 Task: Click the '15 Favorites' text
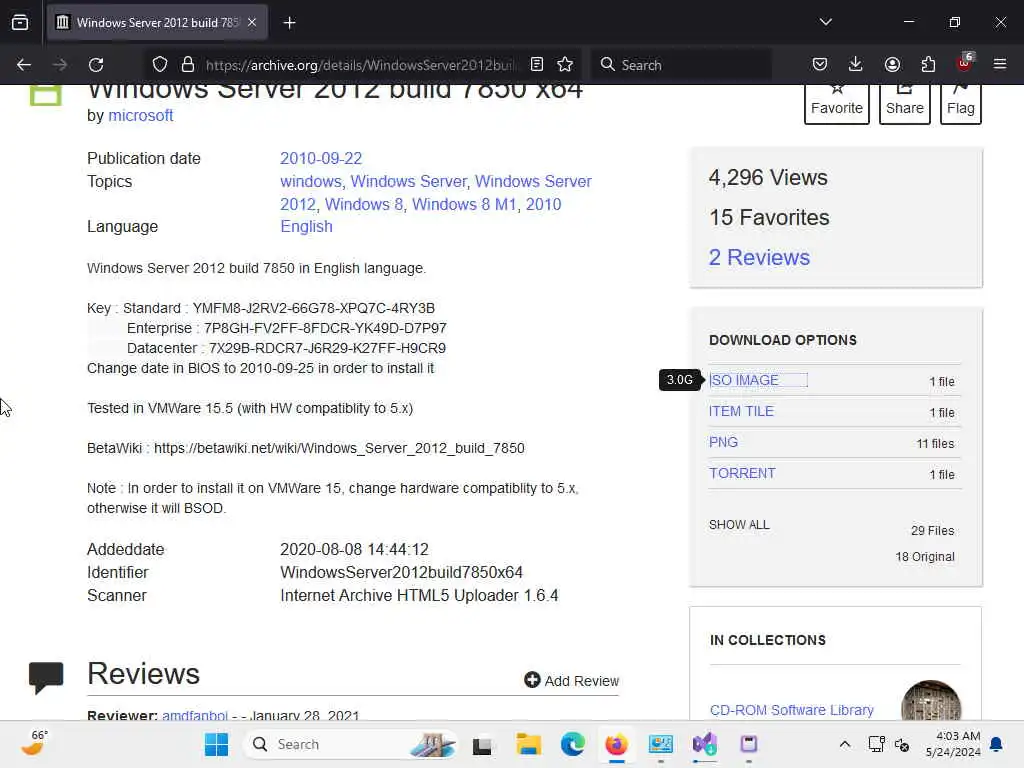pos(769,217)
